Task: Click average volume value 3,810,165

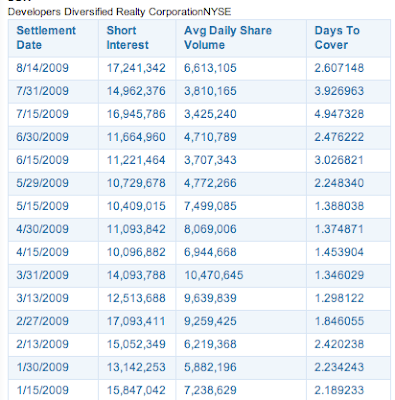Action: pyautogui.click(x=210, y=91)
